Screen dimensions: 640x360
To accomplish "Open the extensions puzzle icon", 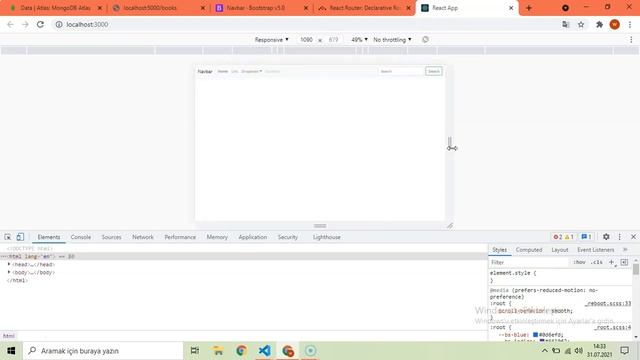I will tap(599, 24).
